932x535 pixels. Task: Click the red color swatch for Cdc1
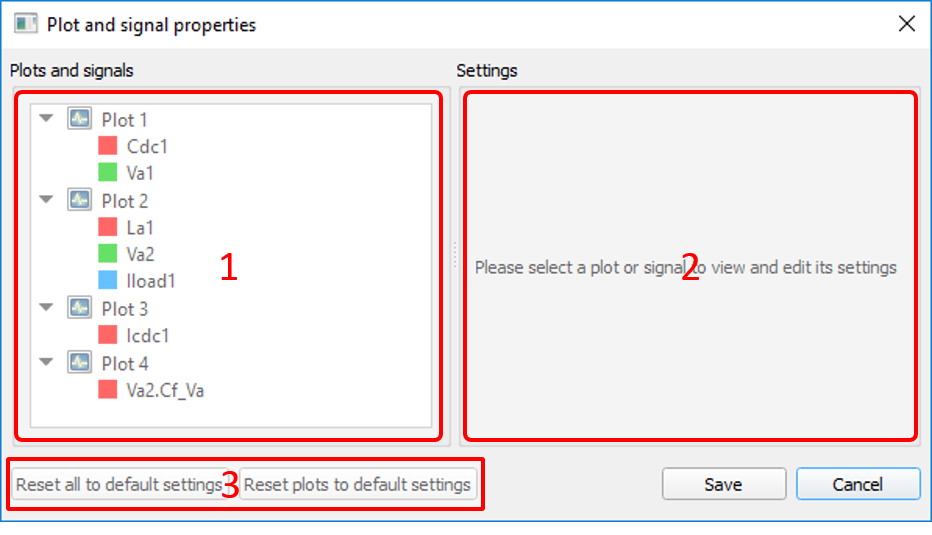(108, 146)
